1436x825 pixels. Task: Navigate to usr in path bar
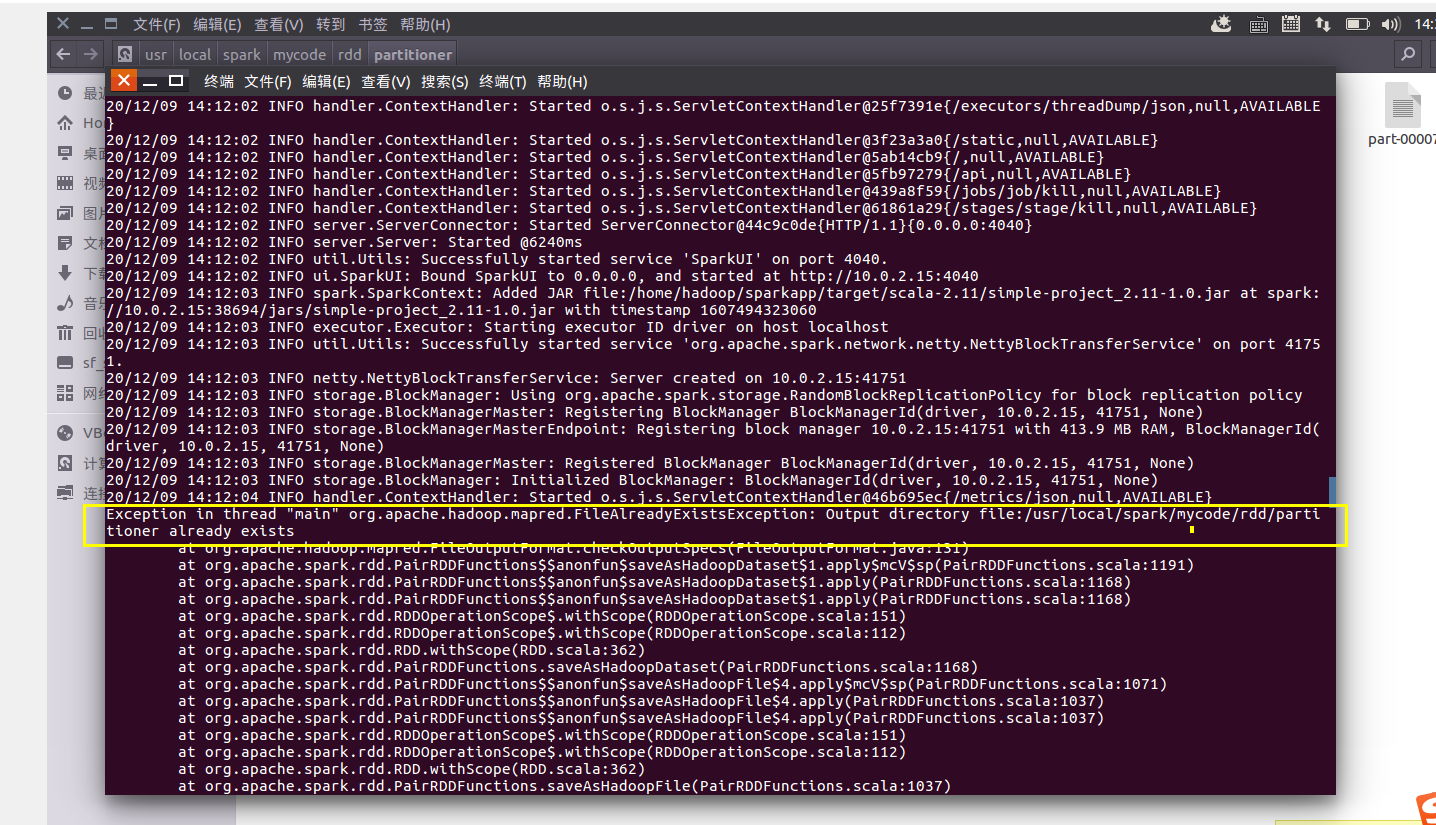pos(156,54)
